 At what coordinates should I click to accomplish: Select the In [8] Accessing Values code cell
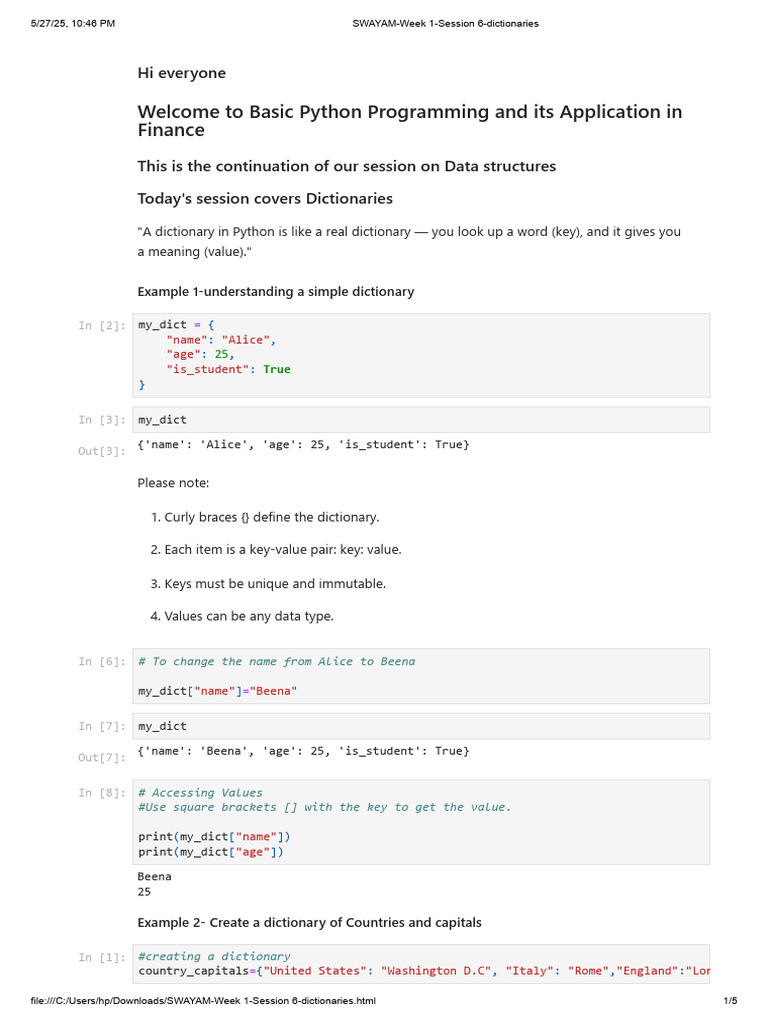pyautogui.click(x=421, y=822)
